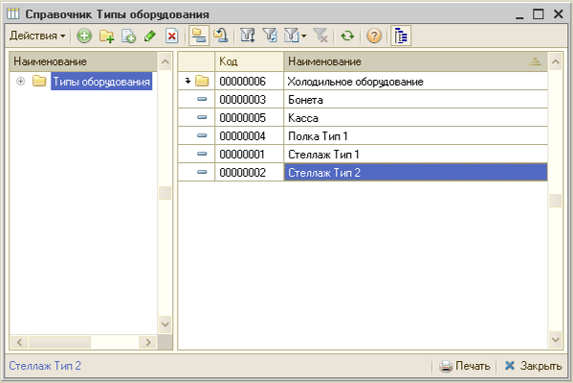
Task: Click code cell 00000005
Action: (x=249, y=118)
